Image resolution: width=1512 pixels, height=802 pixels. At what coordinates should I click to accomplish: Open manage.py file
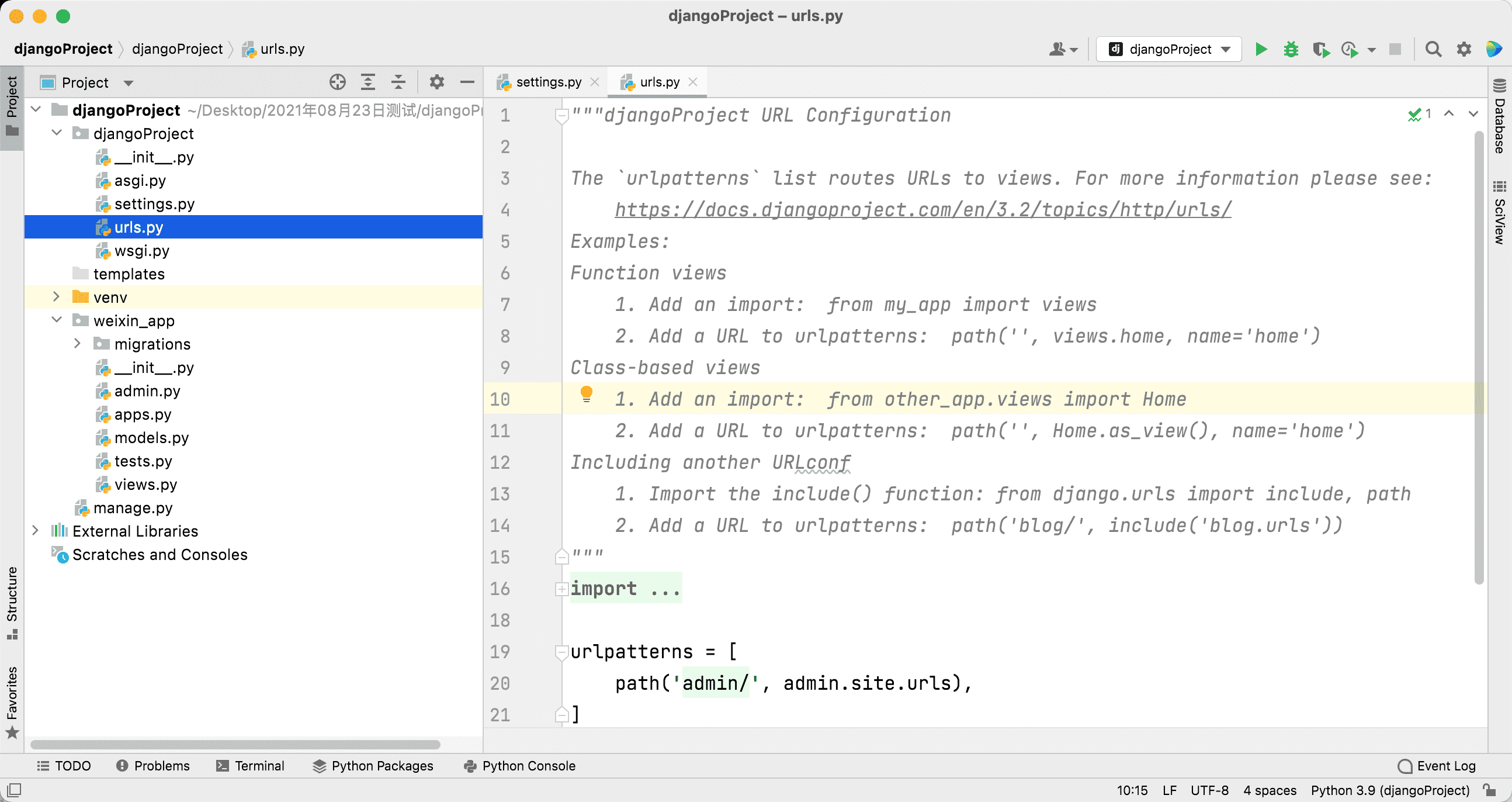click(132, 508)
